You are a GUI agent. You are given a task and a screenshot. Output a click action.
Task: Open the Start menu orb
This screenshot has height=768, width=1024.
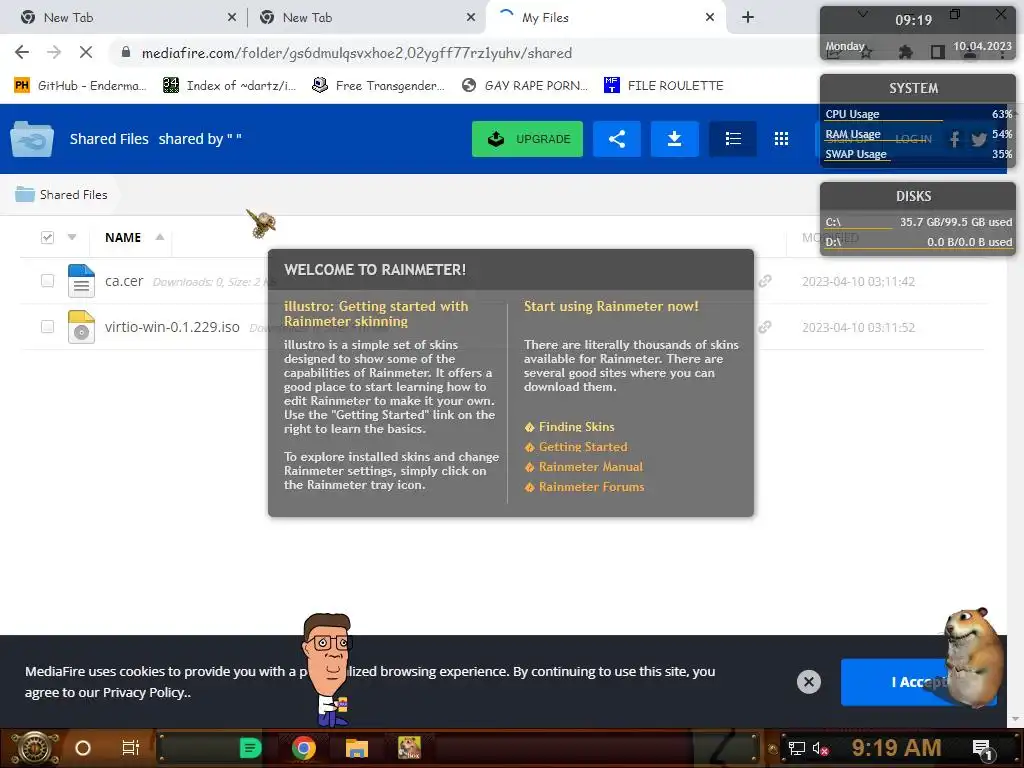pyautogui.click(x=35, y=748)
